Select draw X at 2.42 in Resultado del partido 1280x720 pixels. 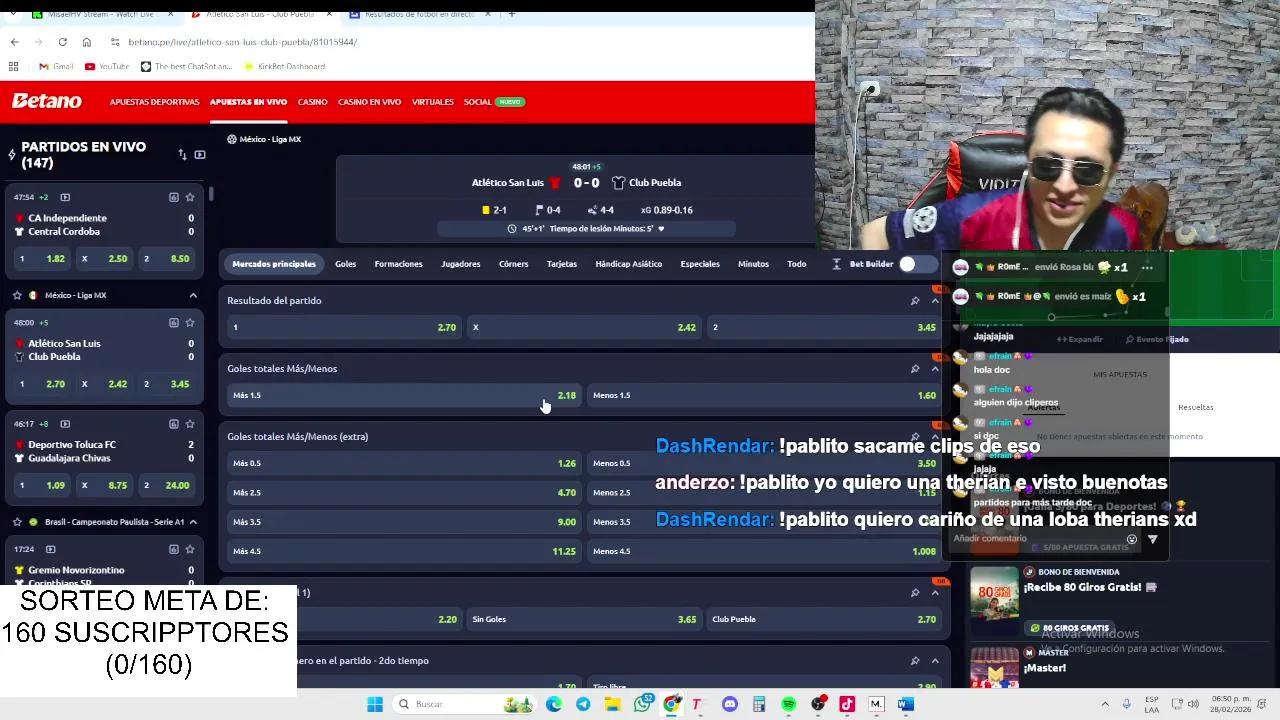584,327
